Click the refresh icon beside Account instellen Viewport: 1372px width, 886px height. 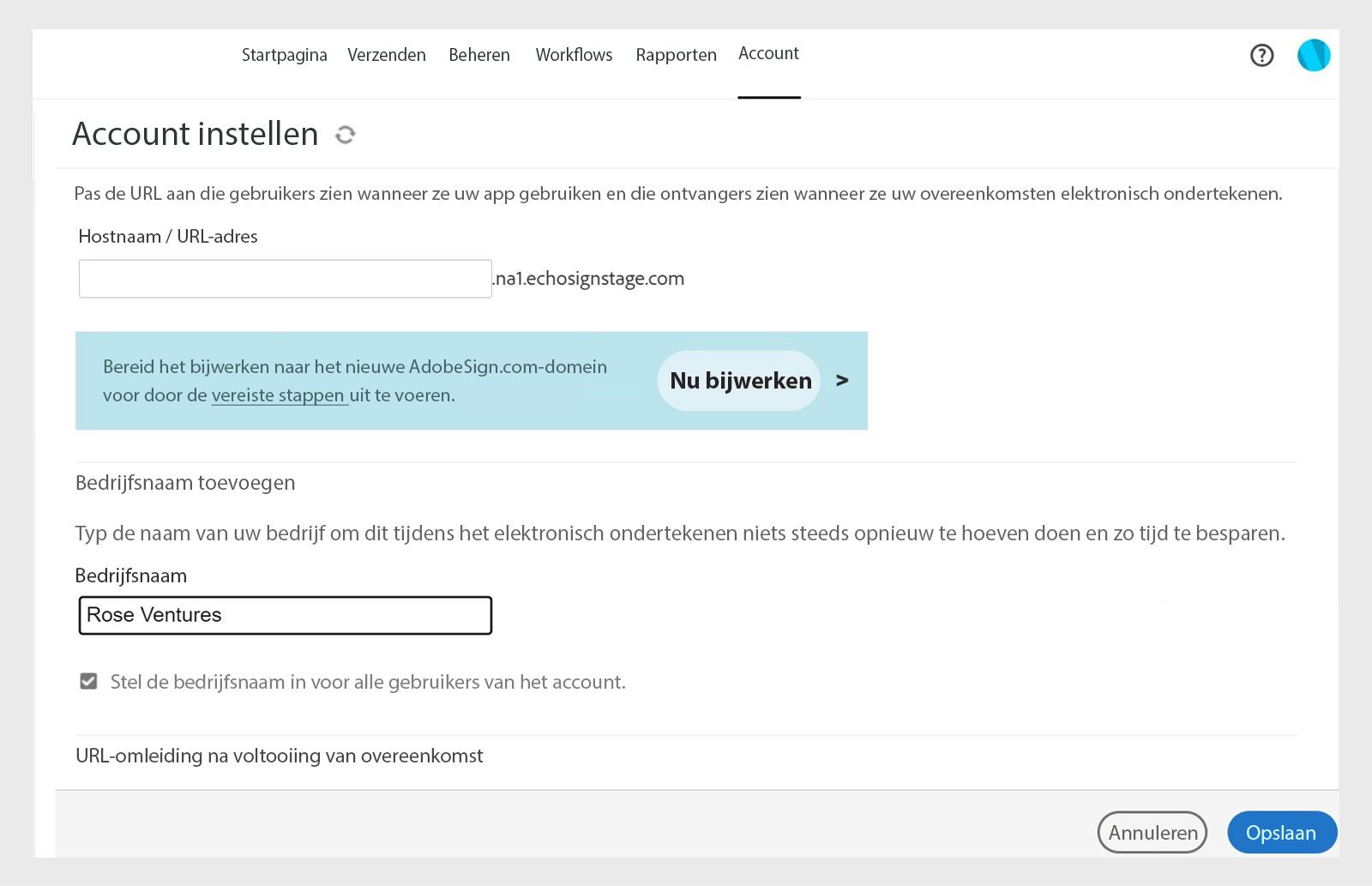345,135
